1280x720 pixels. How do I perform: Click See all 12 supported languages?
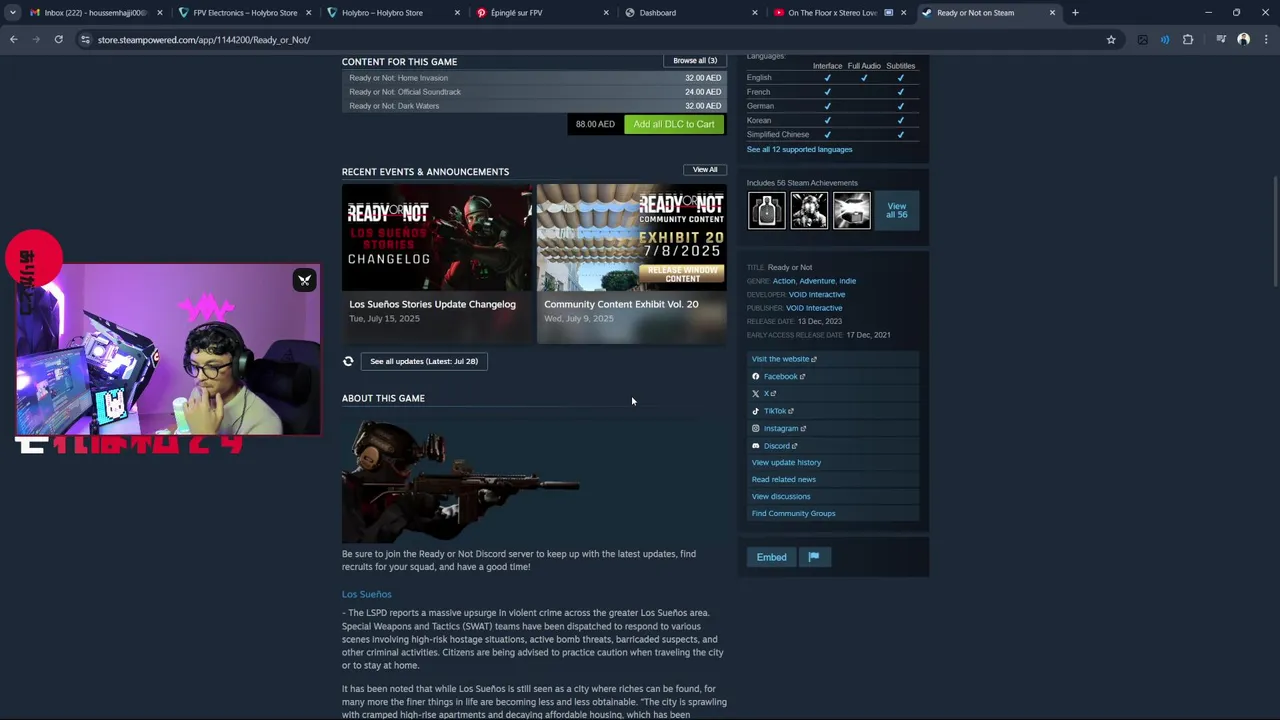[799, 150]
